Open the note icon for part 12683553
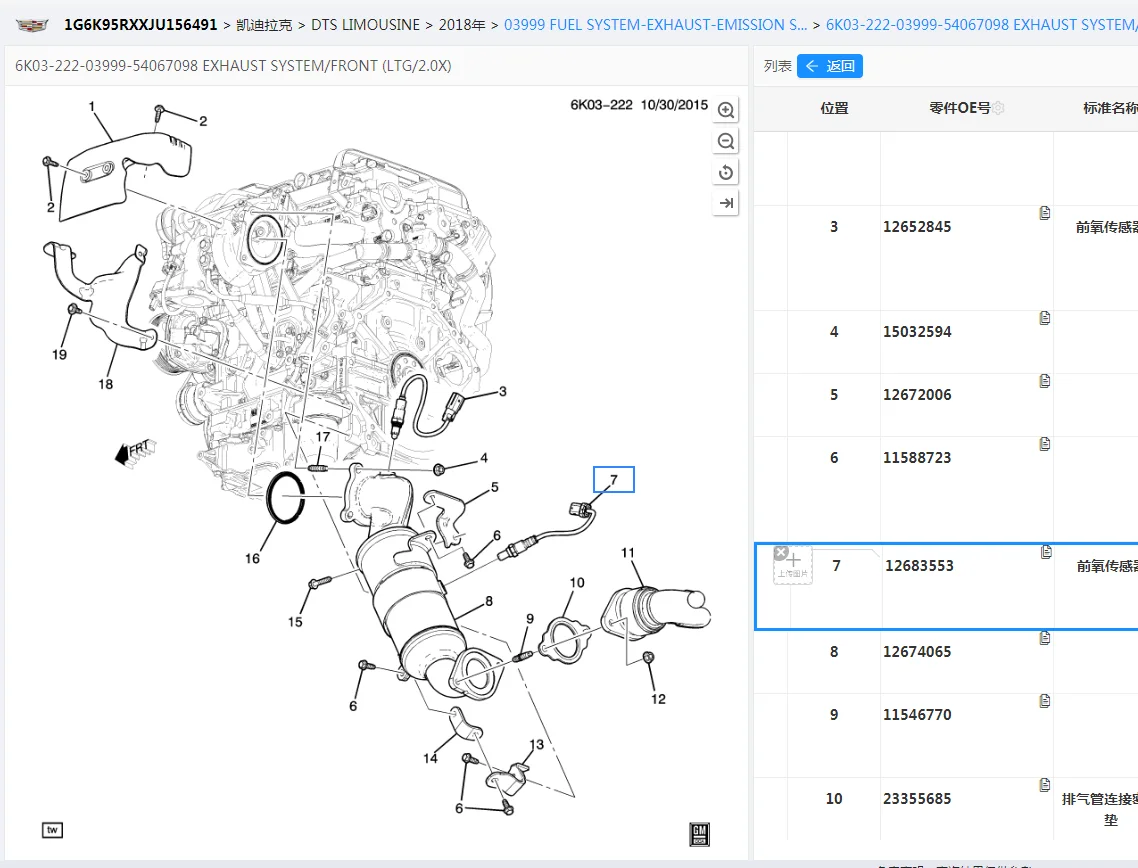 click(1046, 552)
